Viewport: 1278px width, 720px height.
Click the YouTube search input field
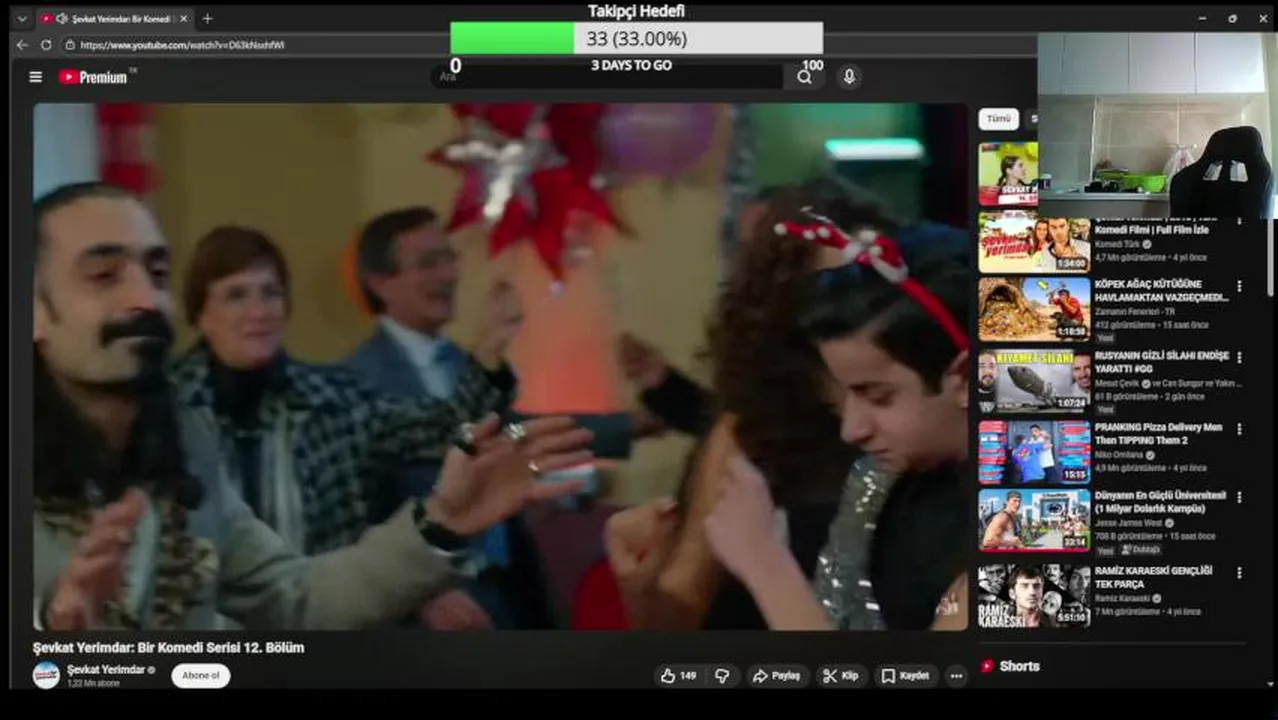point(610,77)
